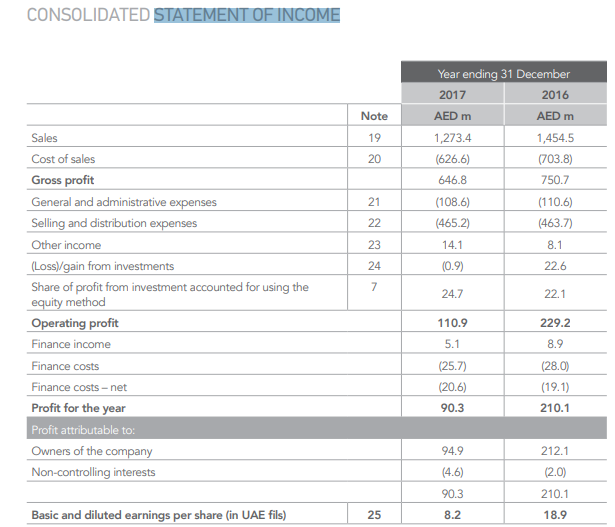Click the 2017 Other income value 14.1
Screen dimensions: 615x527
pos(452,244)
